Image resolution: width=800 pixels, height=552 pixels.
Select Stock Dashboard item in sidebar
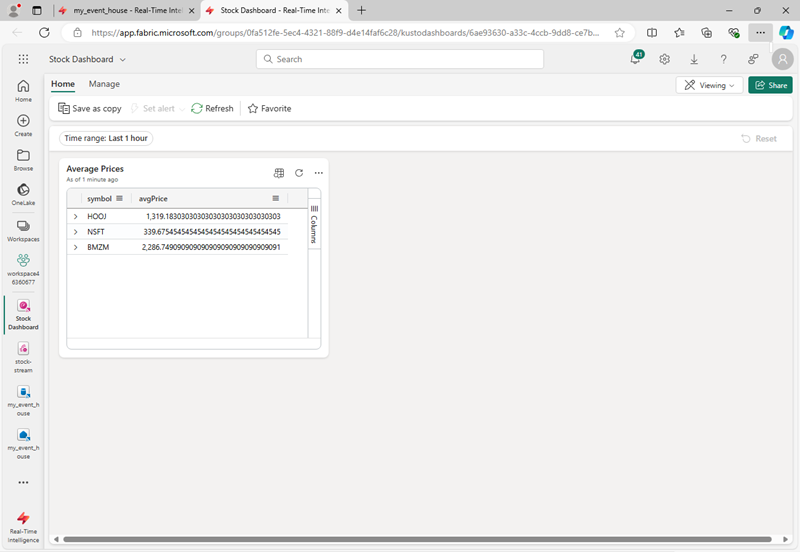tap(23, 315)
